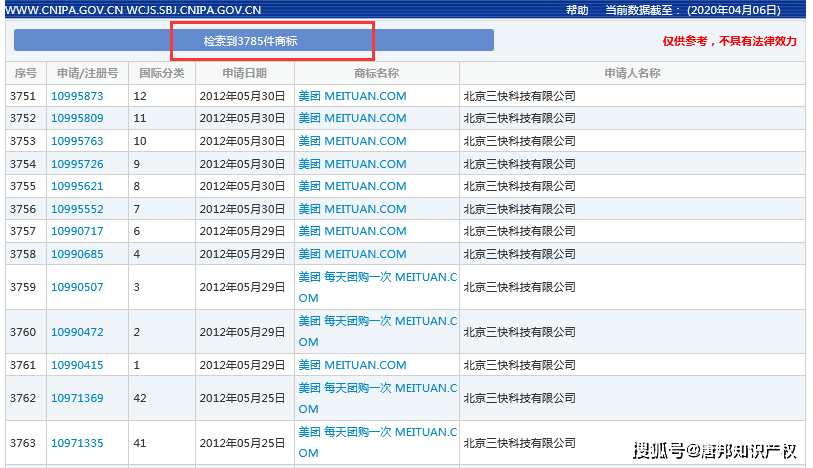Viewport: 813px width, 468px height.
Task: Click the 申请日期 column header
Action: [245, 73]
